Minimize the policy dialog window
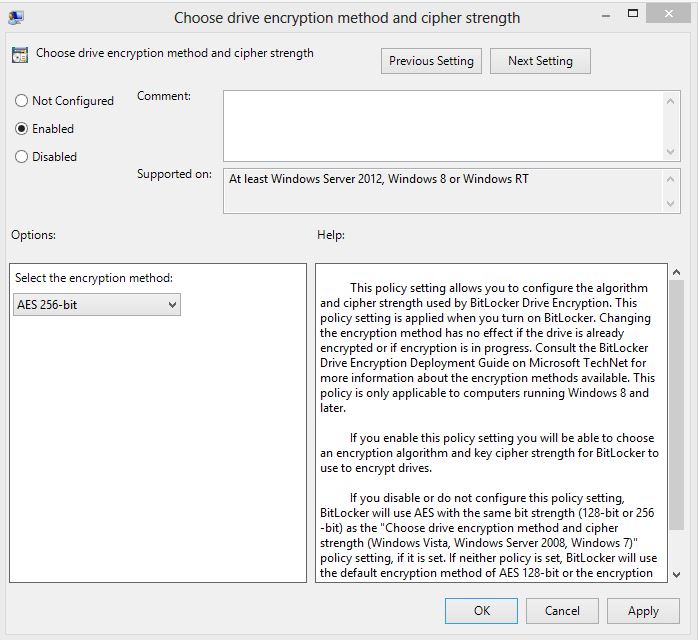698x640 pixels. pos(605,16)
